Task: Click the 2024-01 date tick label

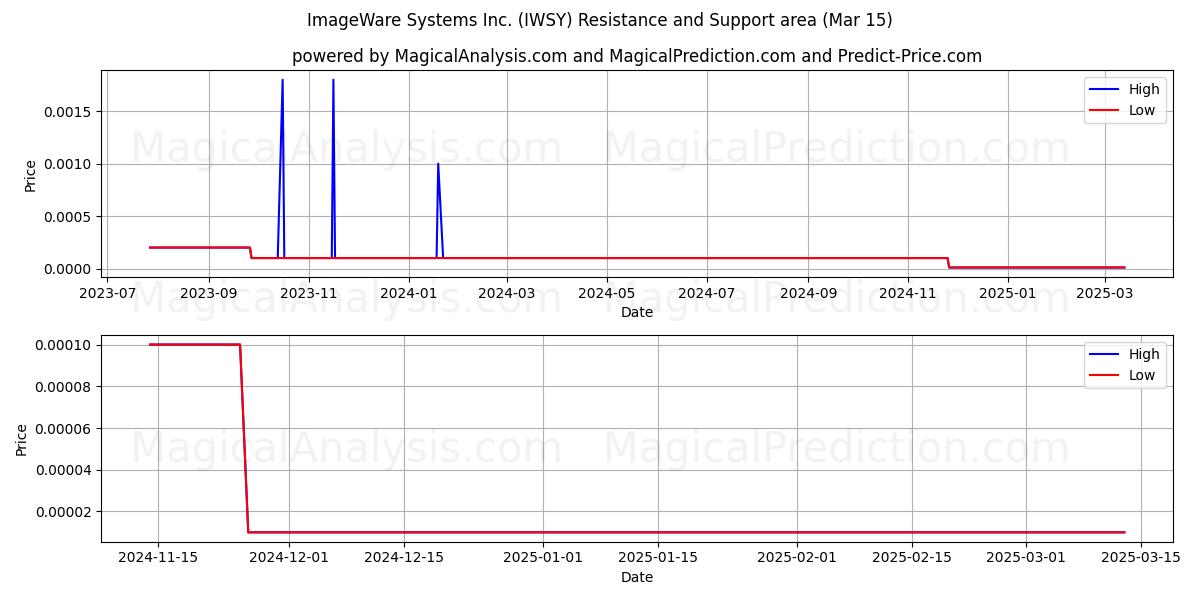Action: 409,294
